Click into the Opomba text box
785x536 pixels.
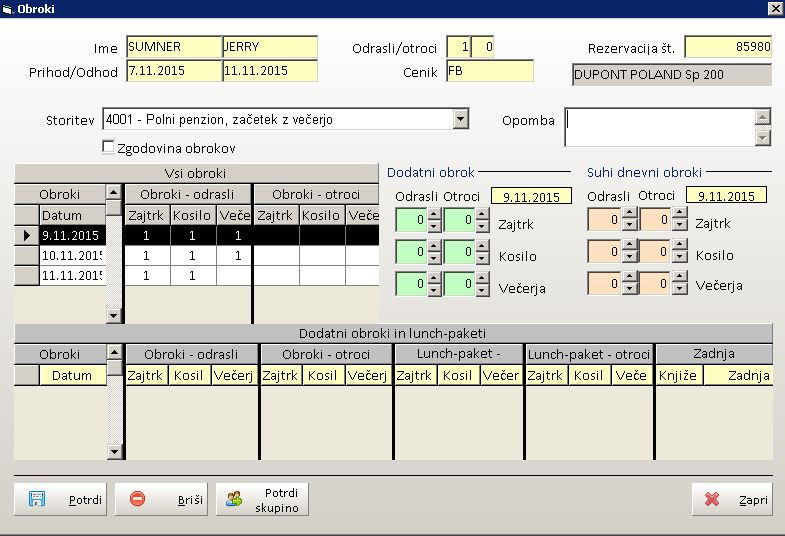pyautogui.click(x=660, y=127)
